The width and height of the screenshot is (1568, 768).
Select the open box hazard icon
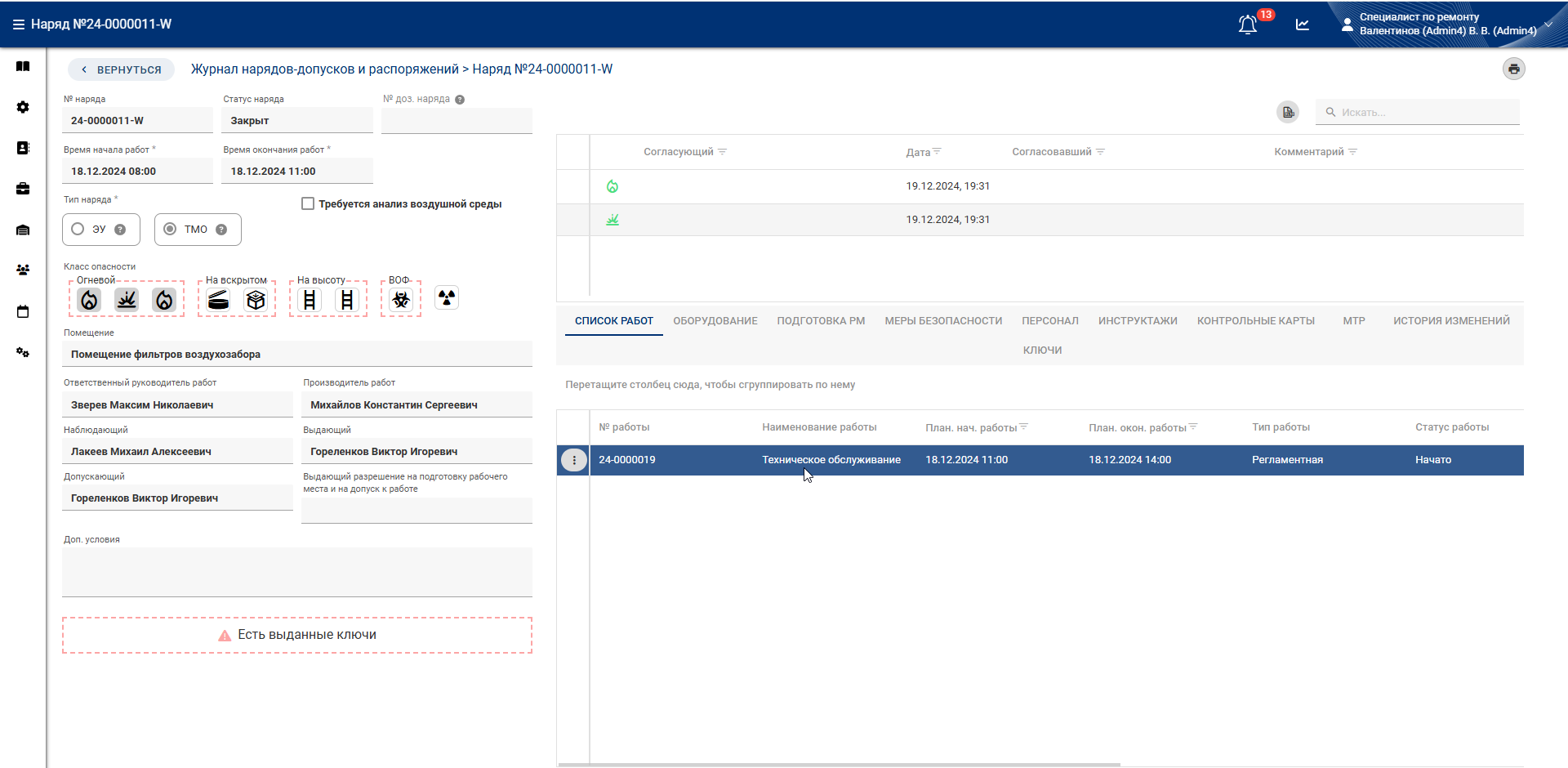click(x=256, y=300)
